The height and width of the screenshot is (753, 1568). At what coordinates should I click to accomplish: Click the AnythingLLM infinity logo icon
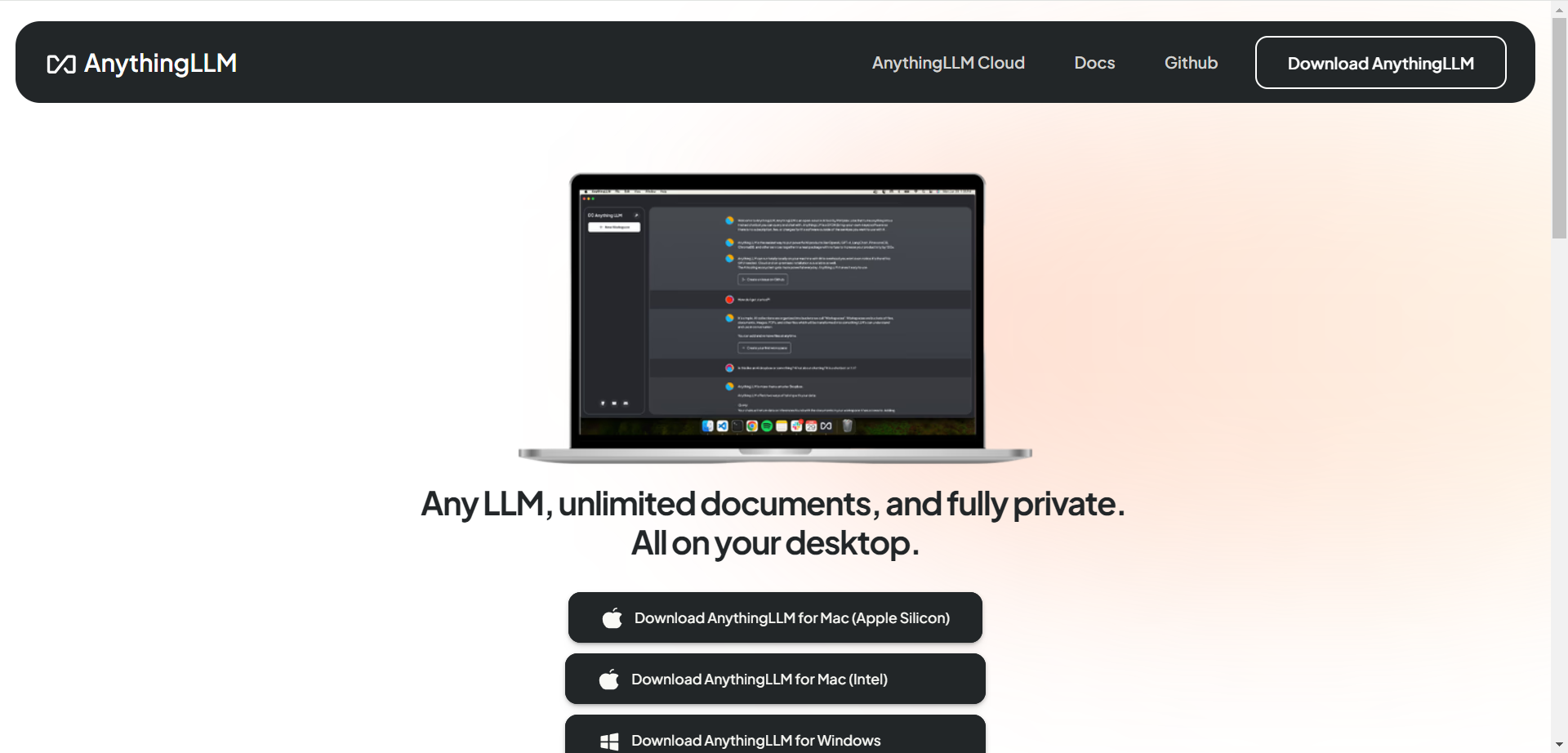coord(61,64)
